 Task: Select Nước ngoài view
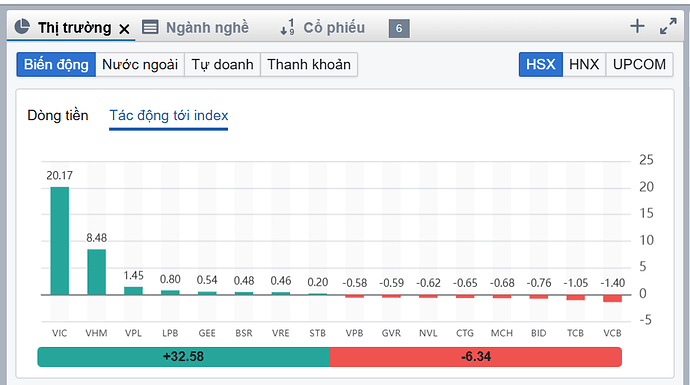[x=140, y=65]
